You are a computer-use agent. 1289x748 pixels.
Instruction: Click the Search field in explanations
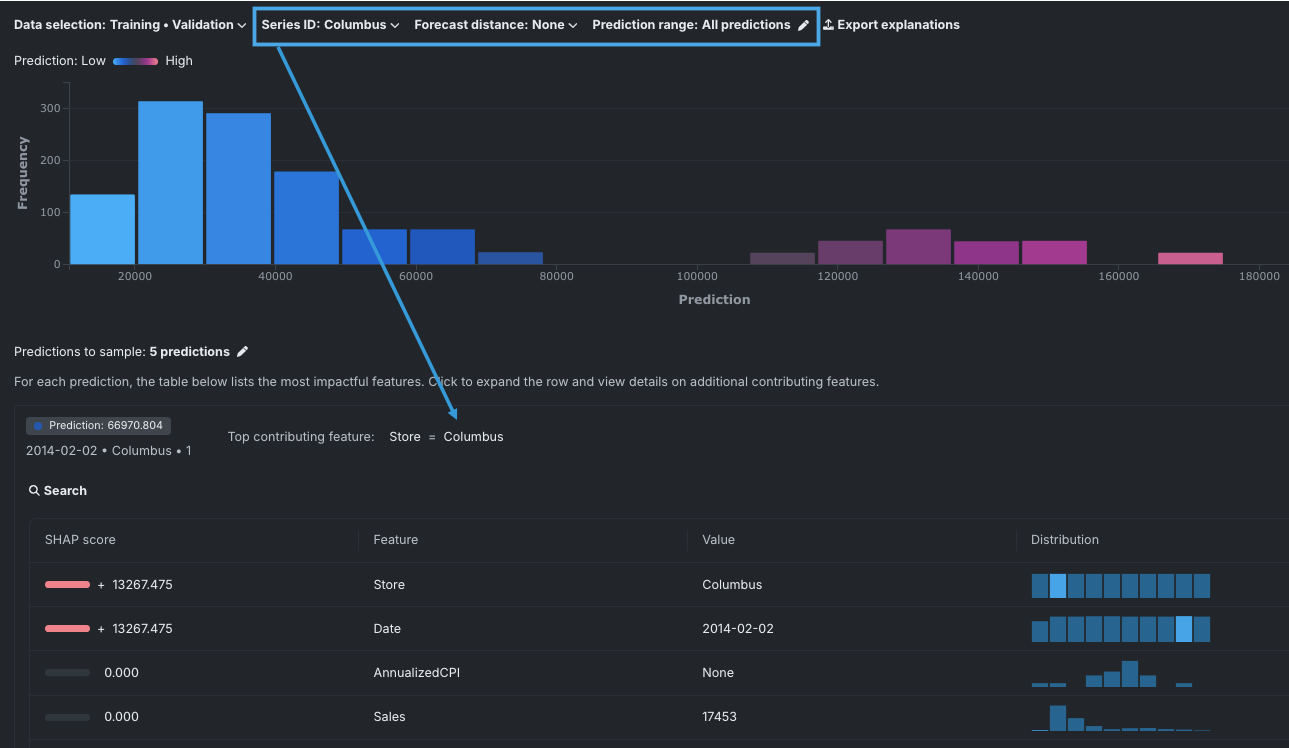coord(65,491)
